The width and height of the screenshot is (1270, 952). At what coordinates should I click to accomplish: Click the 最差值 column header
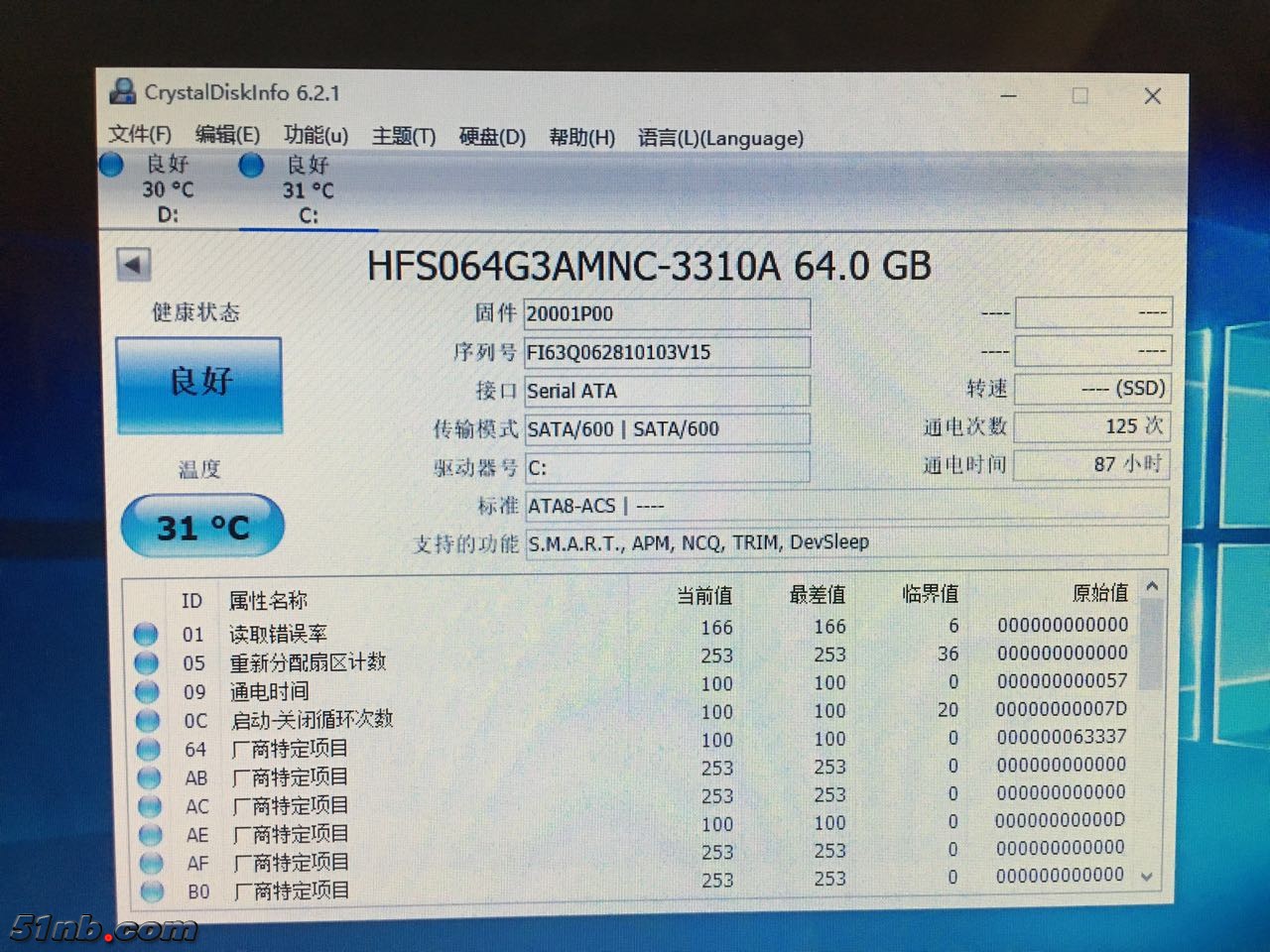[818, 594]
